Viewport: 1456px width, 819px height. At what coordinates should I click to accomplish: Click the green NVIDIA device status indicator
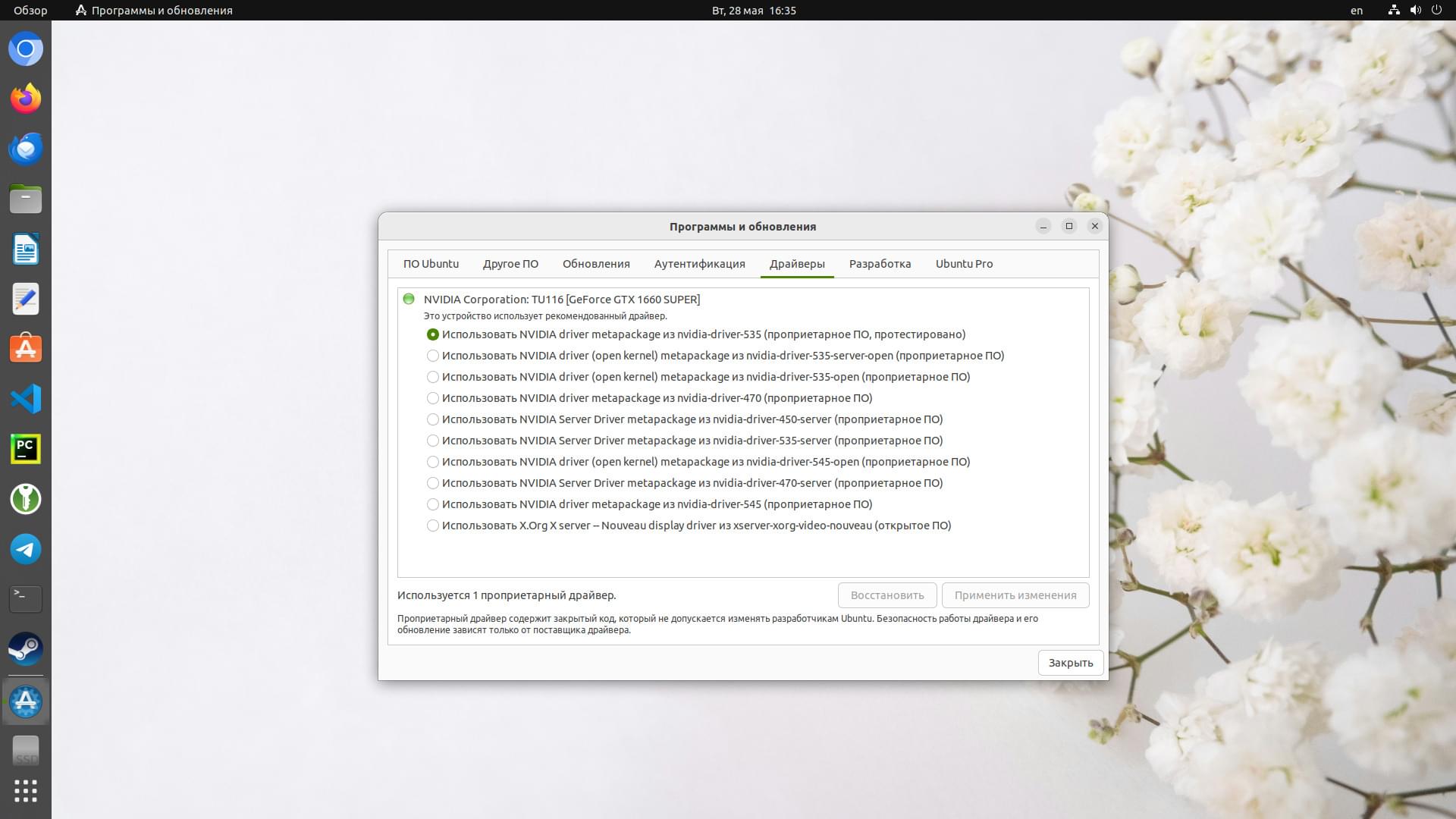pos(409,299)
